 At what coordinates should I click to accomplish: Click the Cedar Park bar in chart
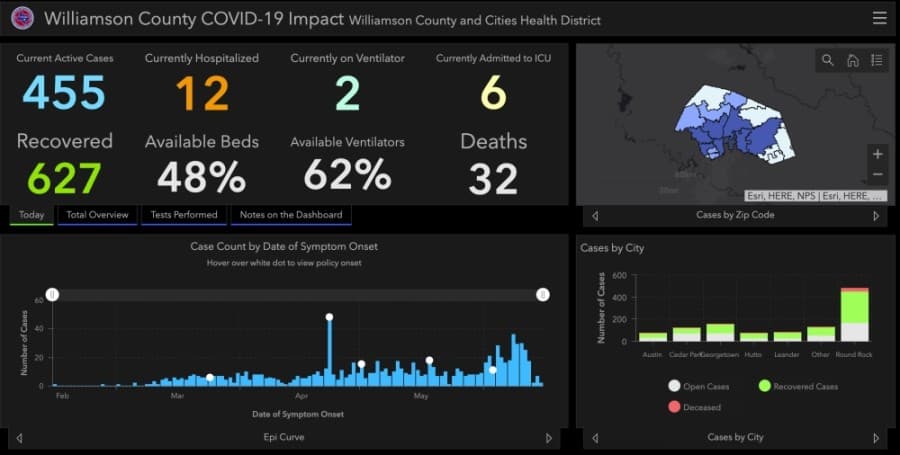(x=686, y=335)
